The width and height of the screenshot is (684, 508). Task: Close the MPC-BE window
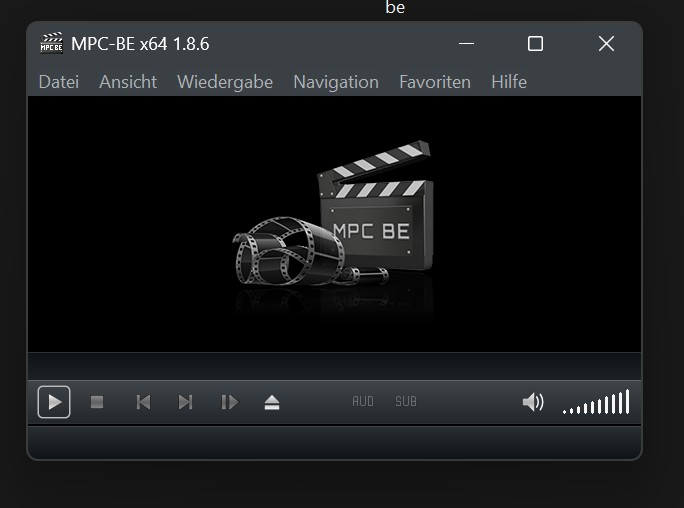coord(606,44)
